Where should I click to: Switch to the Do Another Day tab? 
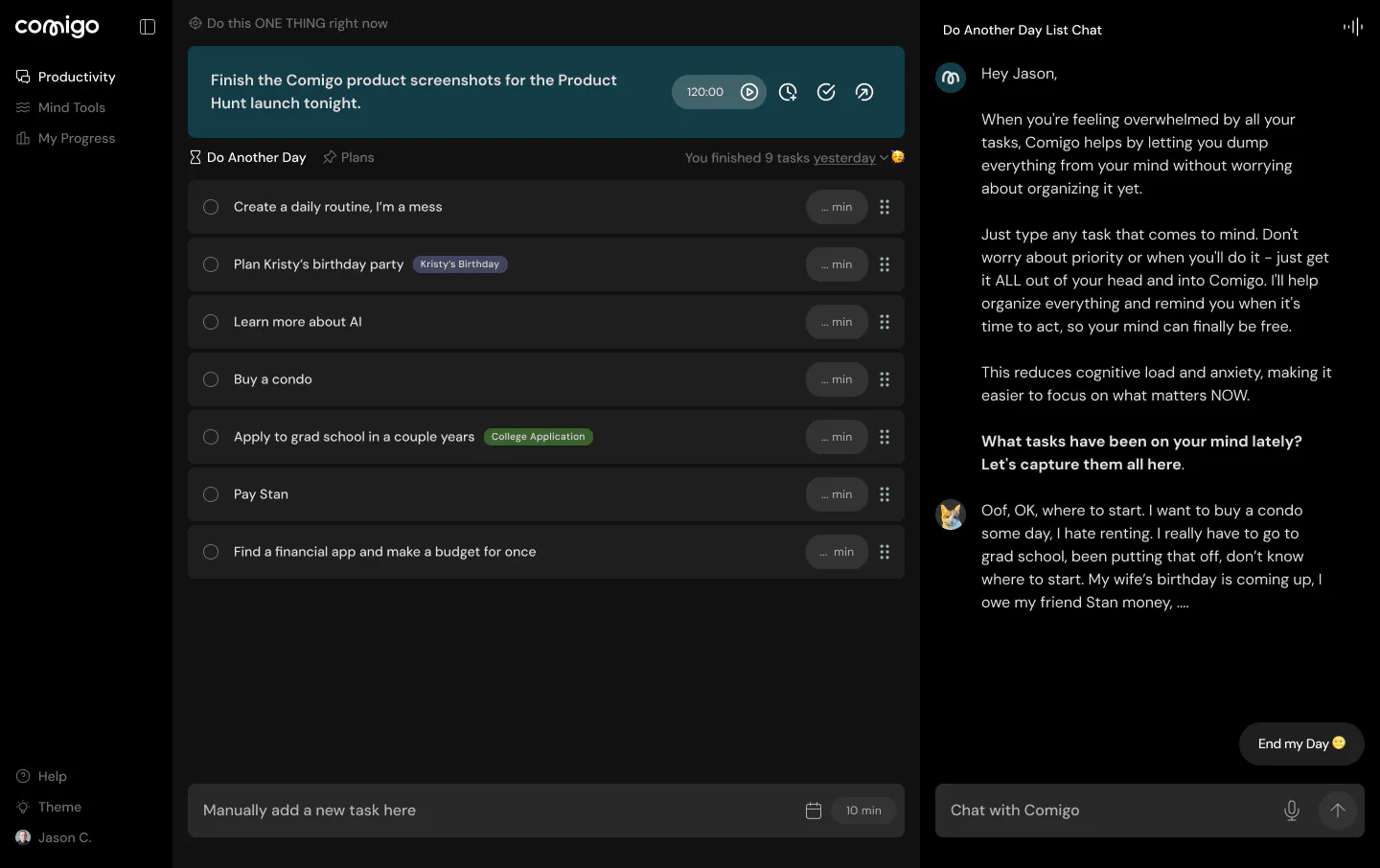point(247,157)
